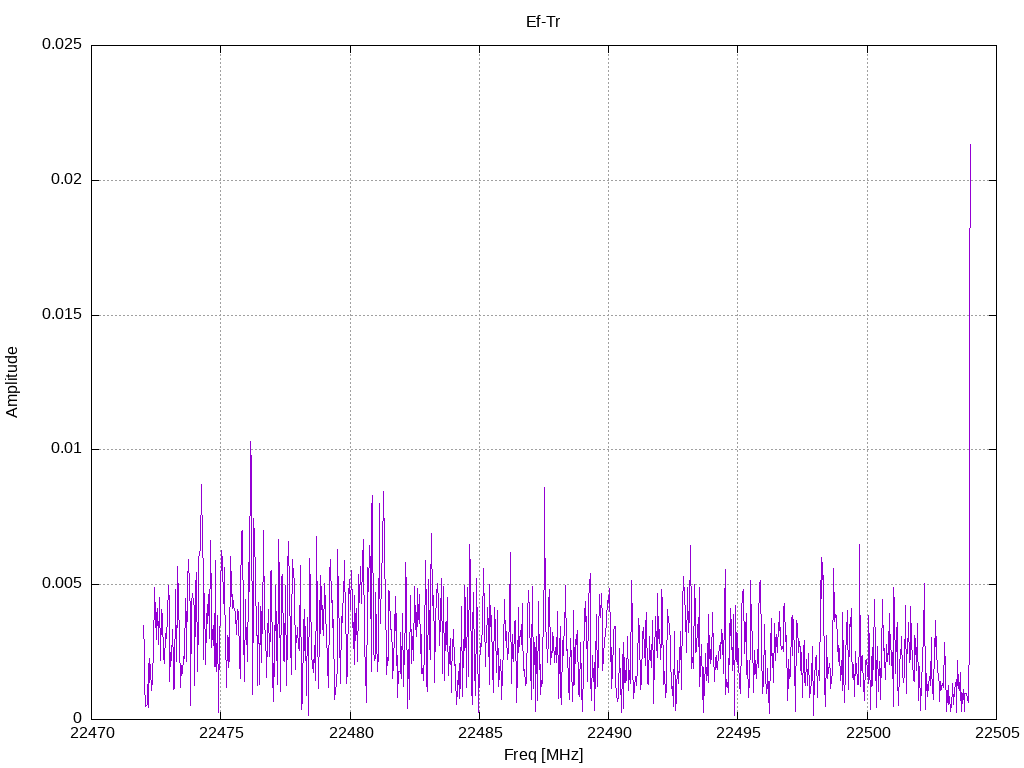Pick the 0.01 y-axis tick label

coord(66,449)
